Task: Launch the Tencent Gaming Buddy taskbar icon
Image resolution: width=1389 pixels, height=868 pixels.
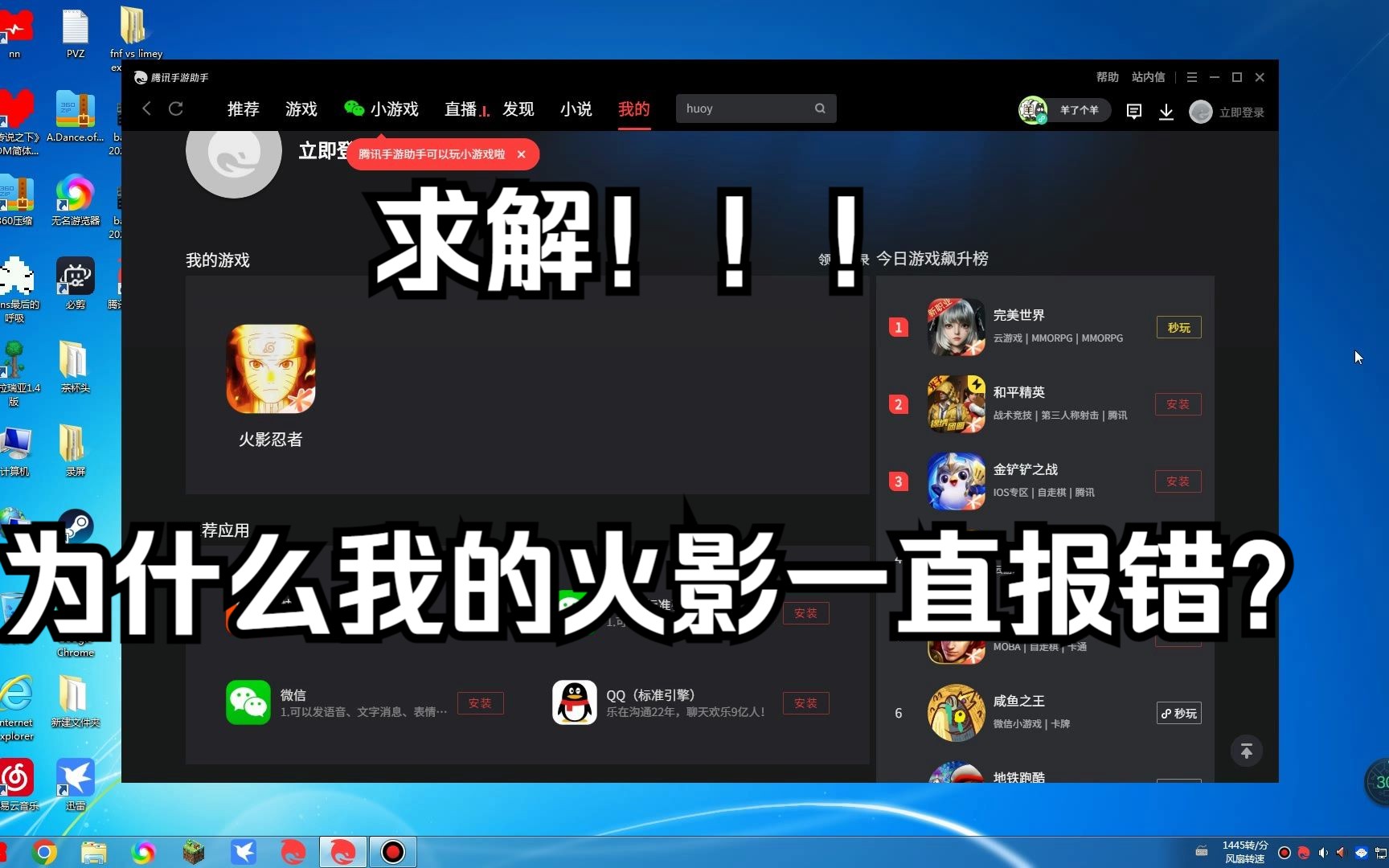Action: [342, 851]
